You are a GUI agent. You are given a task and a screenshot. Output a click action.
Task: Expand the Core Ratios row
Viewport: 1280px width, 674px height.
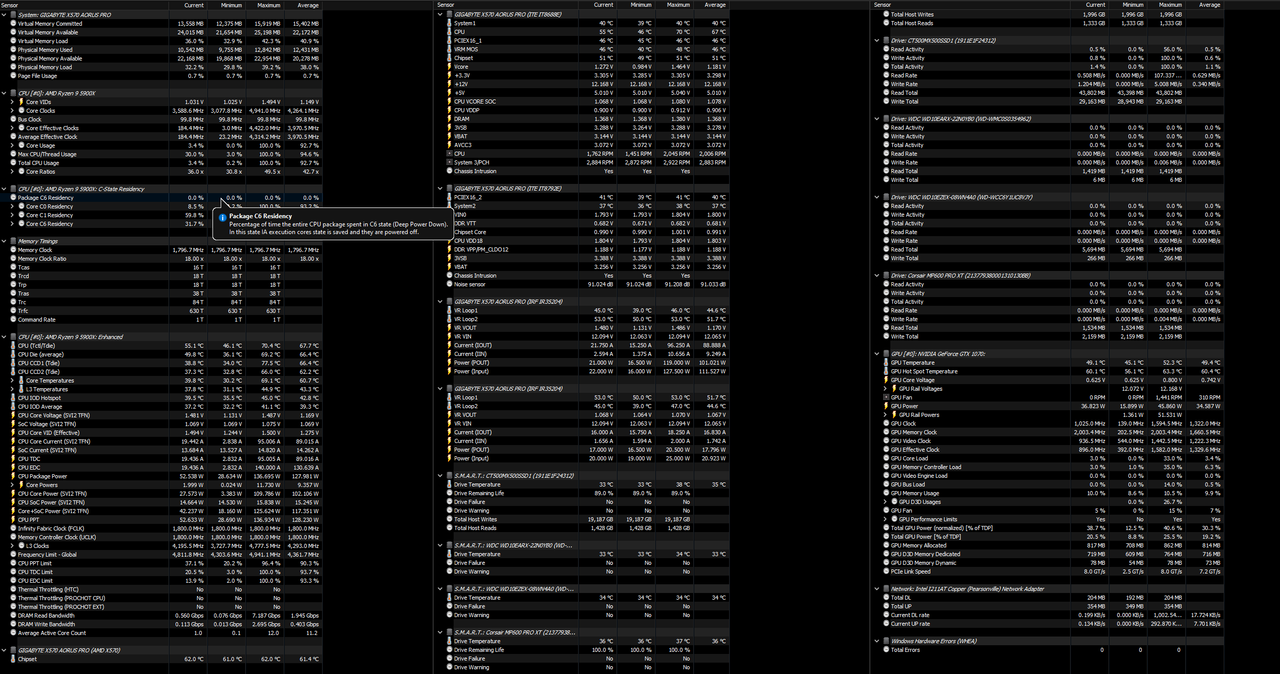click(x=12, y=171)
